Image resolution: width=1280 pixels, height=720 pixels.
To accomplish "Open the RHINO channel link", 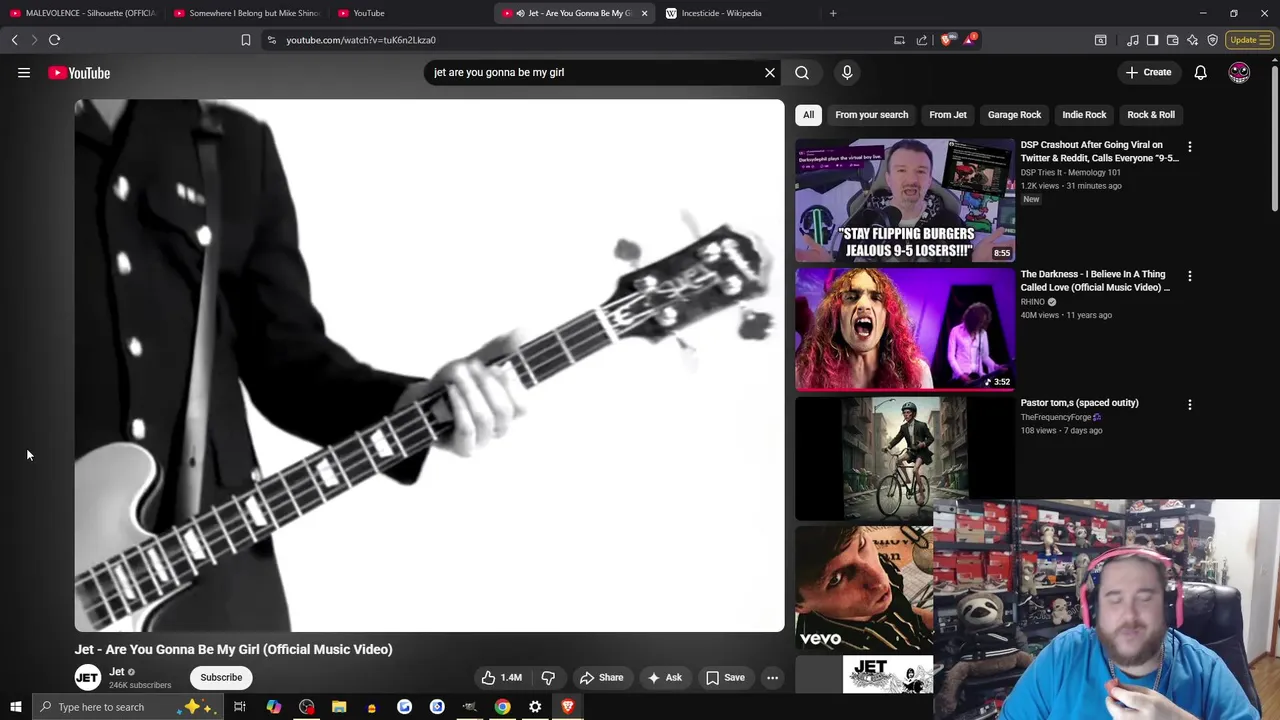I will [1033, 301].
